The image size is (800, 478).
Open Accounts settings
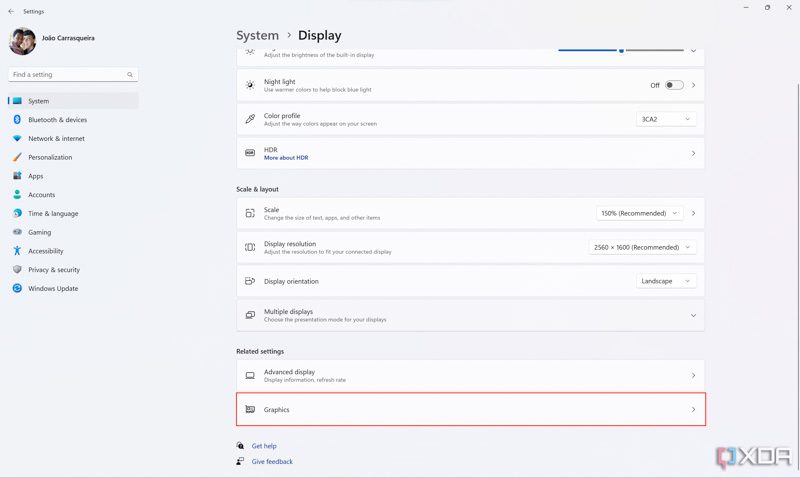pos(73,195)
